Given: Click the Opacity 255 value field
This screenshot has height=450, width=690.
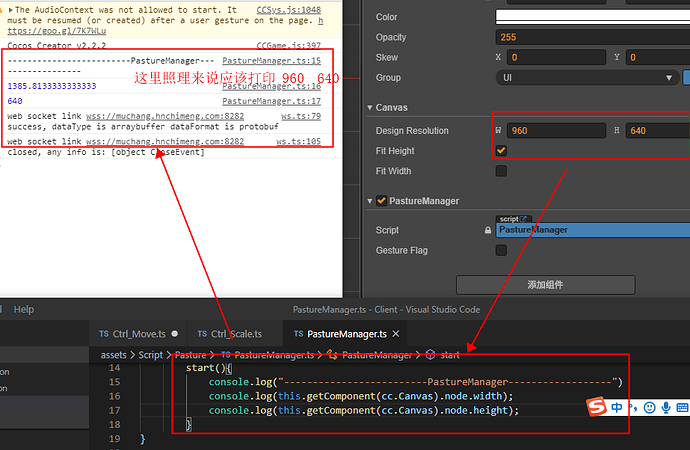Looking at the screenshot, I should (593, 37).
